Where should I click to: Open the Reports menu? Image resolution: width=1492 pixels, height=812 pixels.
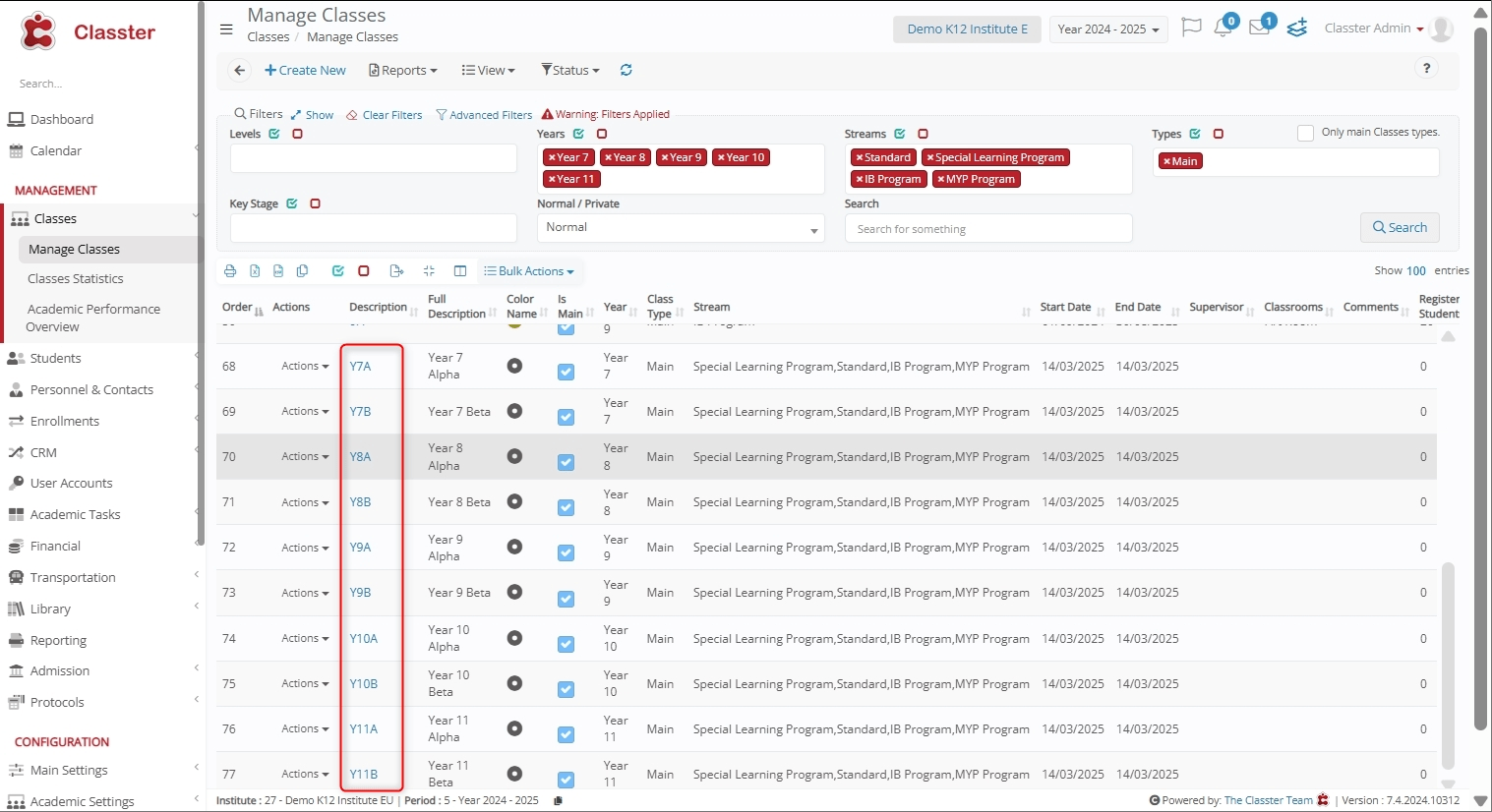403,70
